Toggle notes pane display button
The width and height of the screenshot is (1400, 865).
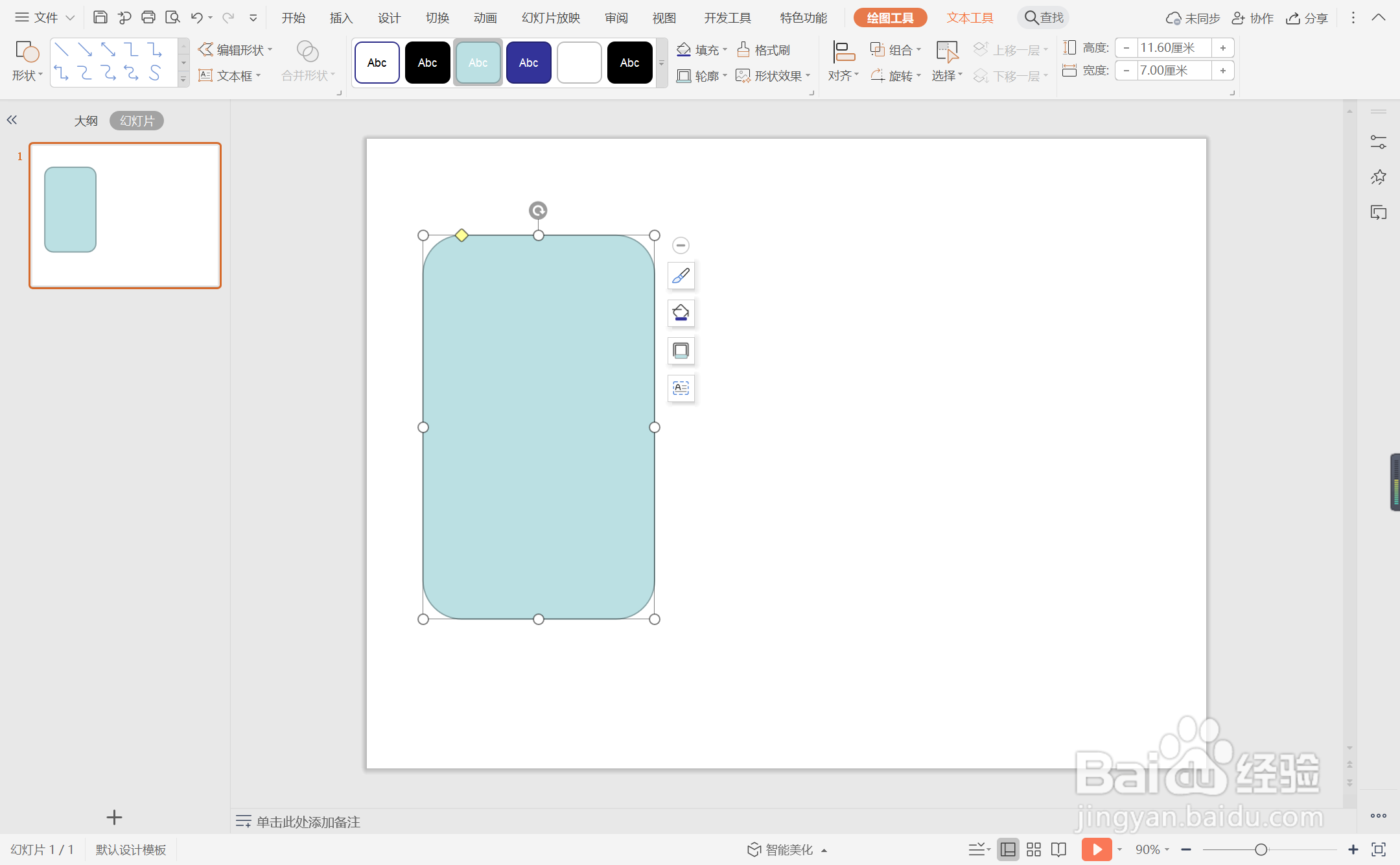pyautogui.click(x=979, y=849)
